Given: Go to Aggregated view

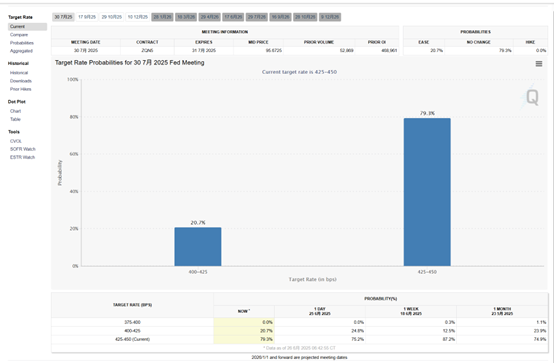Looking at the screenshot, I should (x=21, y=51).
